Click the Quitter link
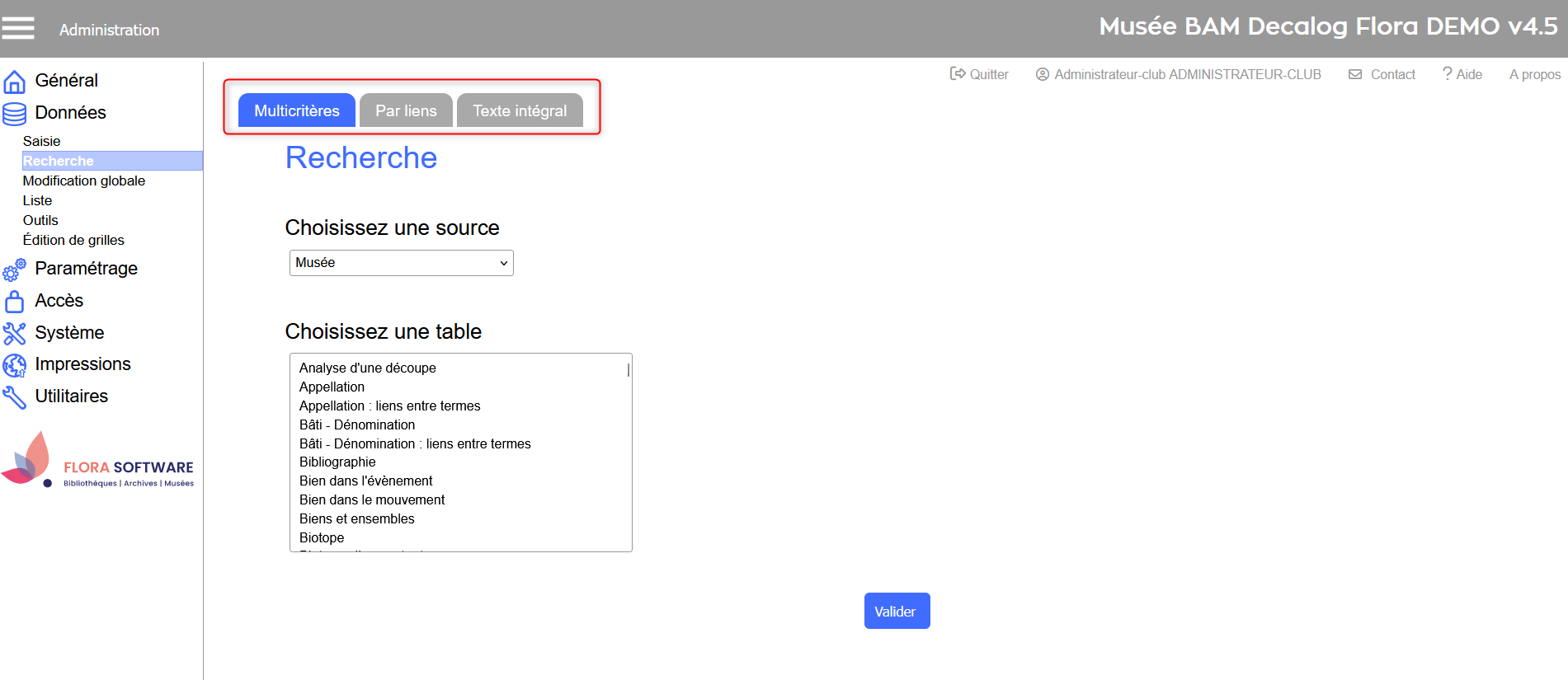 979,74
